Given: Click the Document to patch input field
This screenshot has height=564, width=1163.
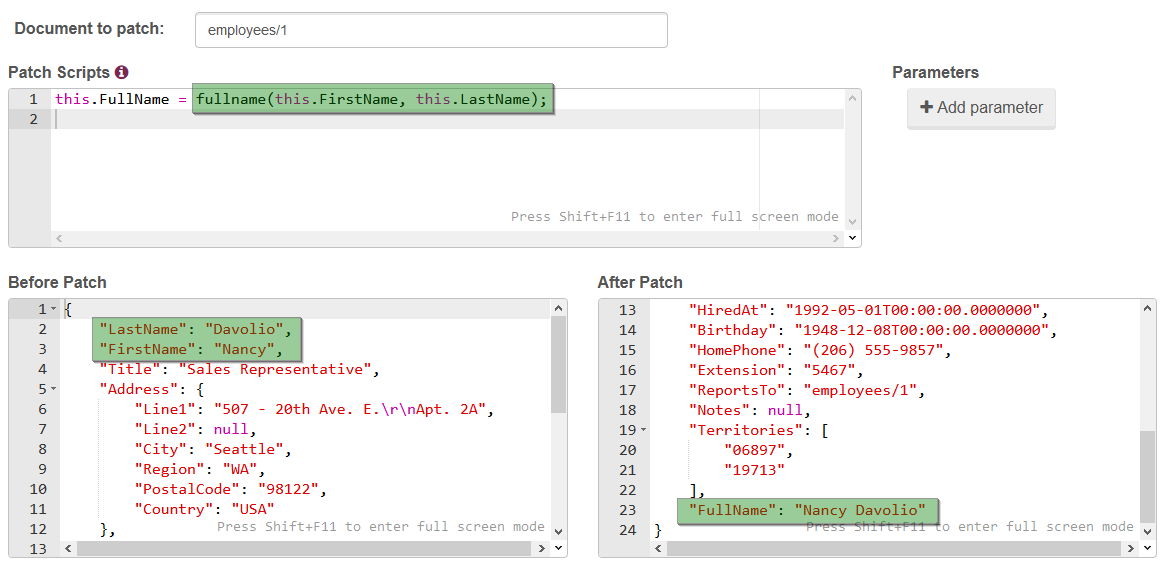Looking at the screenshot, I should coord(431,30).
